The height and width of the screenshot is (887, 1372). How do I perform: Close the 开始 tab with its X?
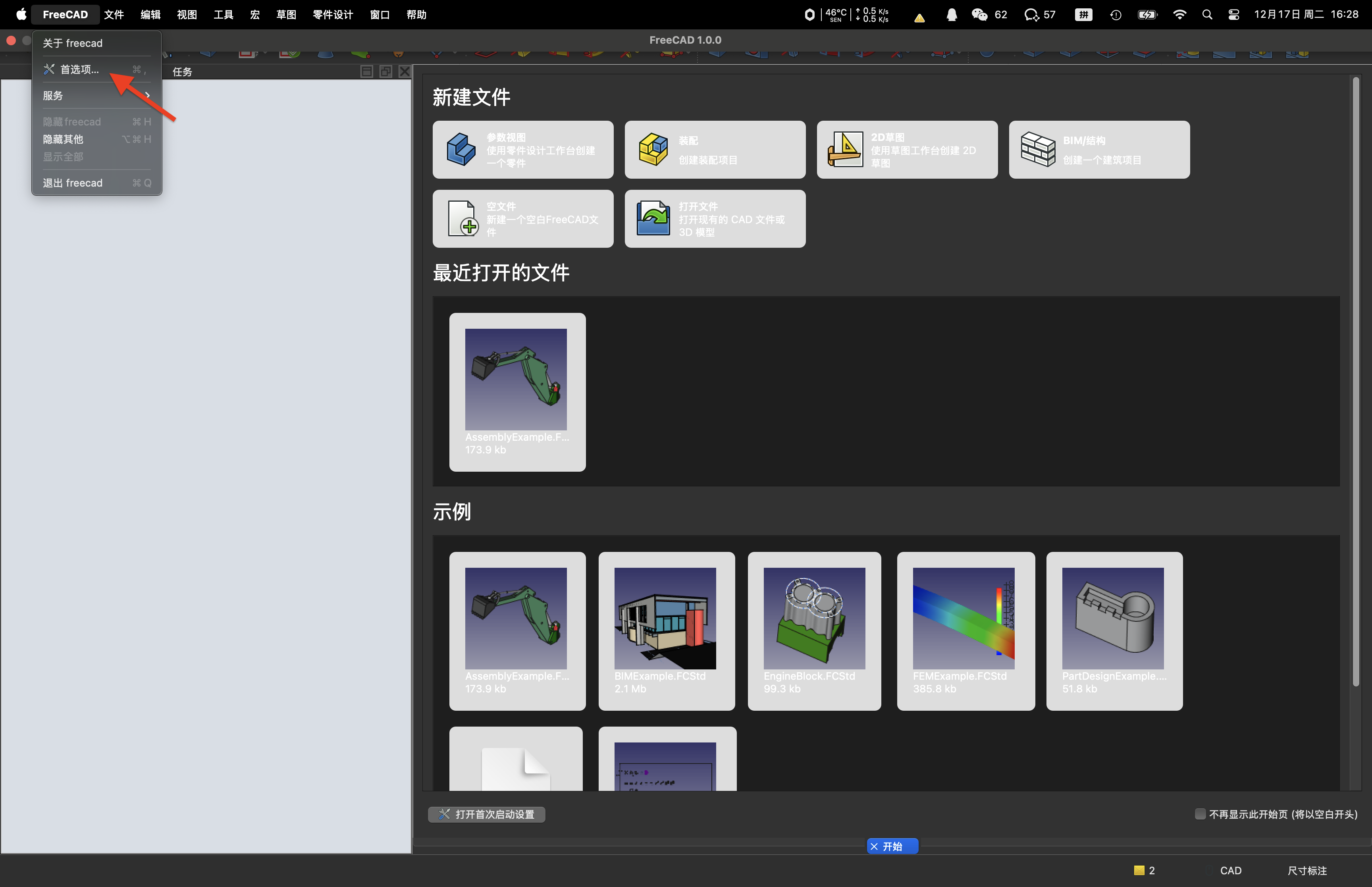[874, 846]
